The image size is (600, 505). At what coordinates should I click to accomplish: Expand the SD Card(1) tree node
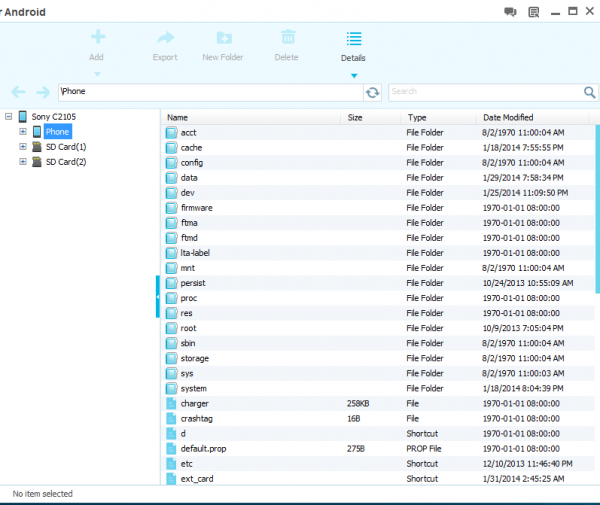pos(23,147)
